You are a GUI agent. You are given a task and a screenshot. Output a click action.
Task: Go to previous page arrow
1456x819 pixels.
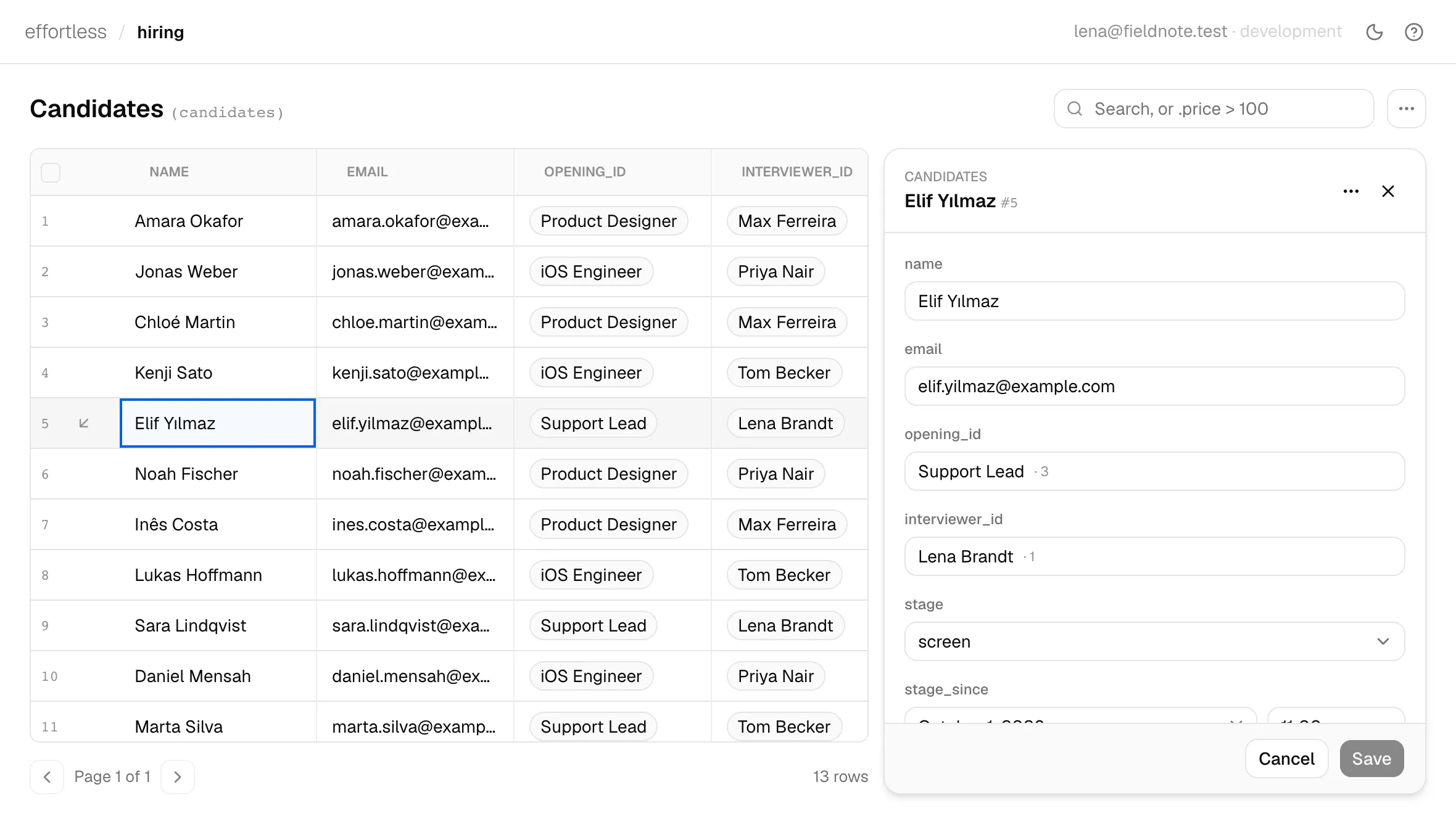click(x=47, y=776)
